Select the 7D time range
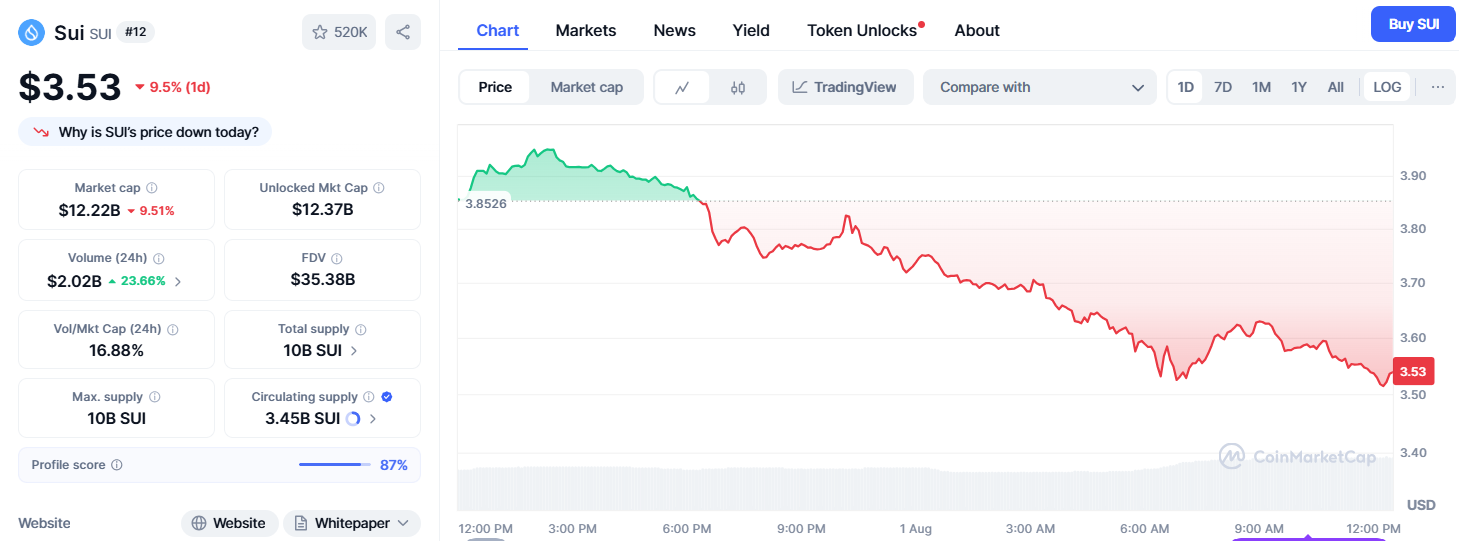This screenshot has width=1459, height=541. (1223, 87)
